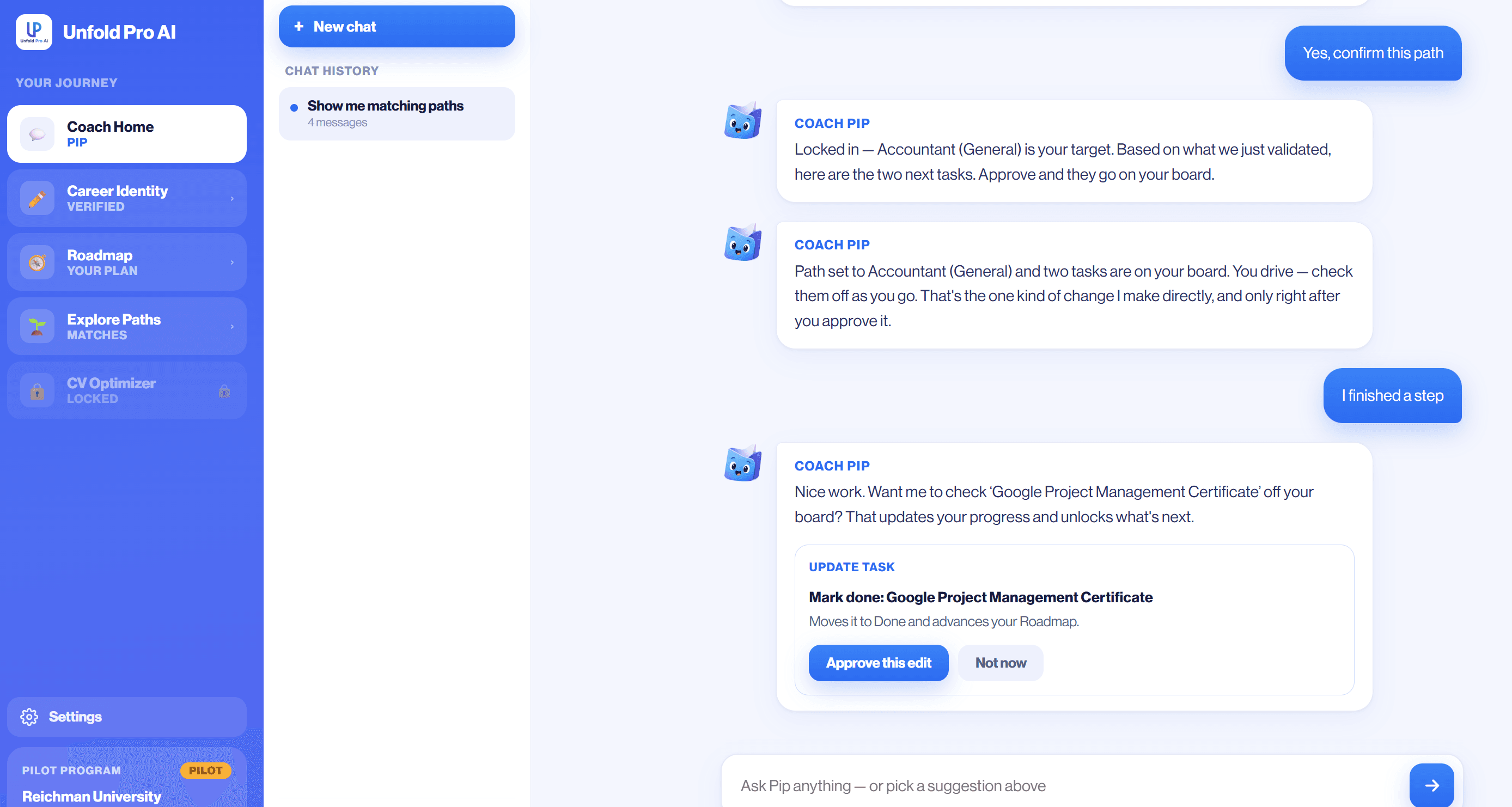Screen dimensions: 1512x807
Task: Start a New chat
Action: pyautogui.click(x=397, y=27)
